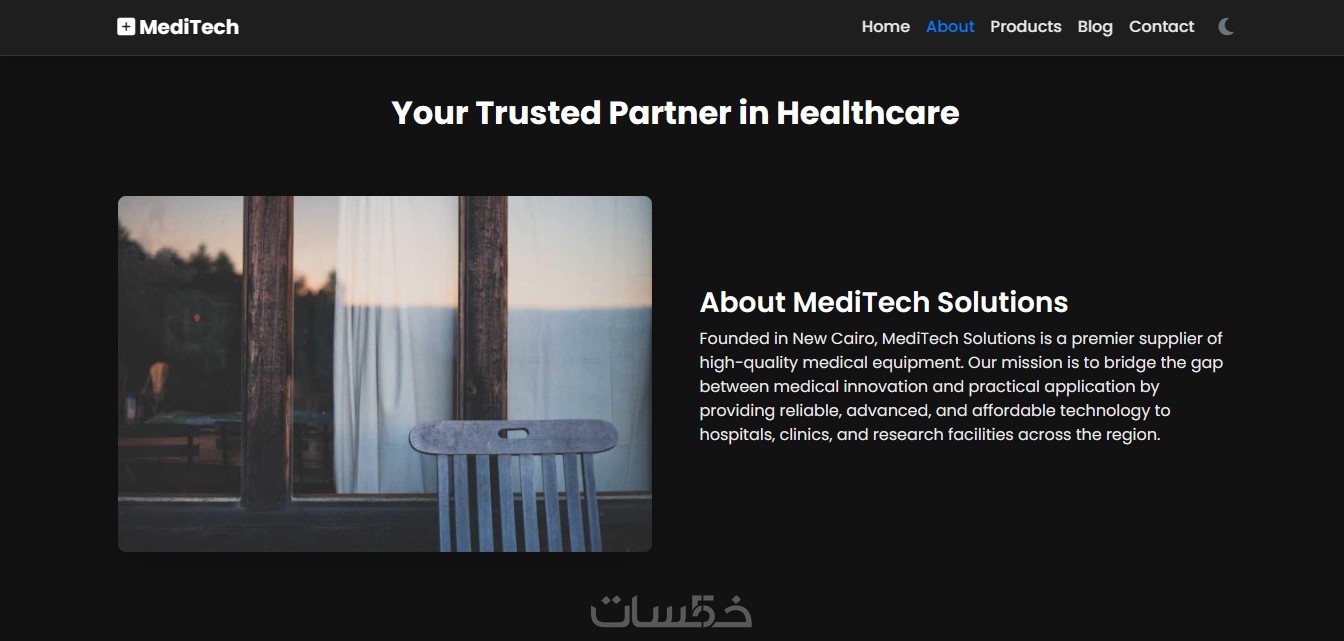Click the left wooden post in the photo

[267, 350]
